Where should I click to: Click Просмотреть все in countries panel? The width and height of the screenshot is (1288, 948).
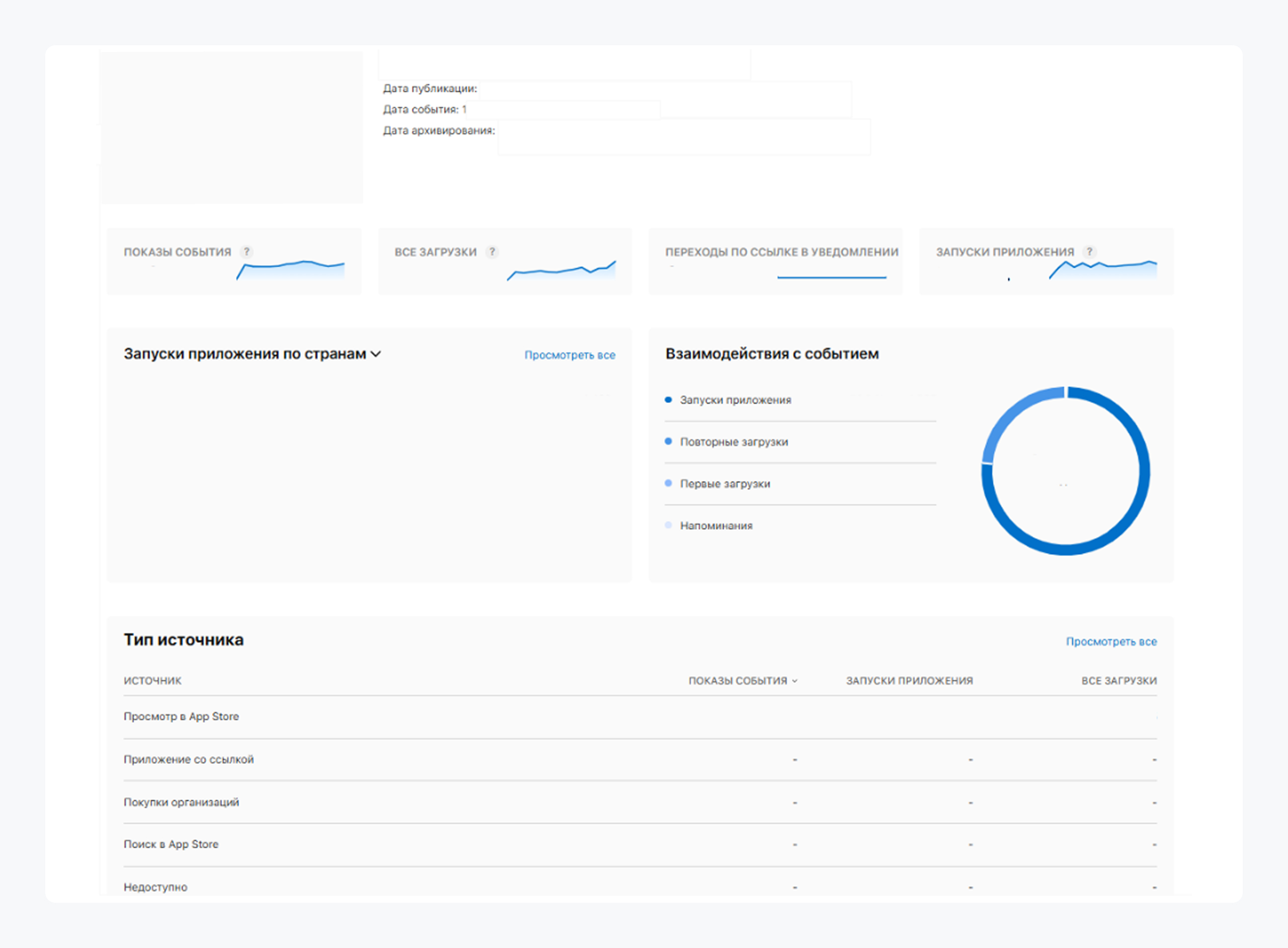tap(569, 355)
